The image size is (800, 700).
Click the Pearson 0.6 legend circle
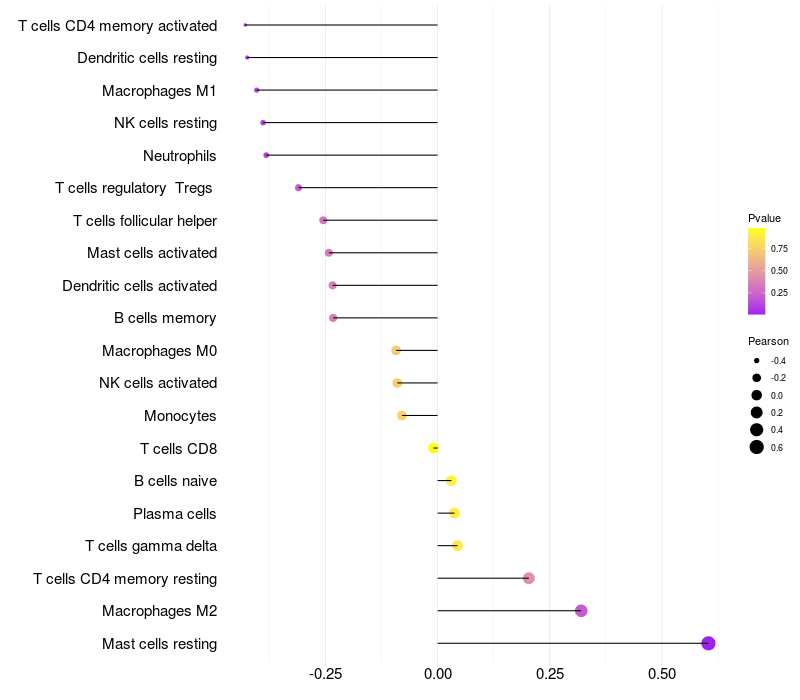coord(757,447)
